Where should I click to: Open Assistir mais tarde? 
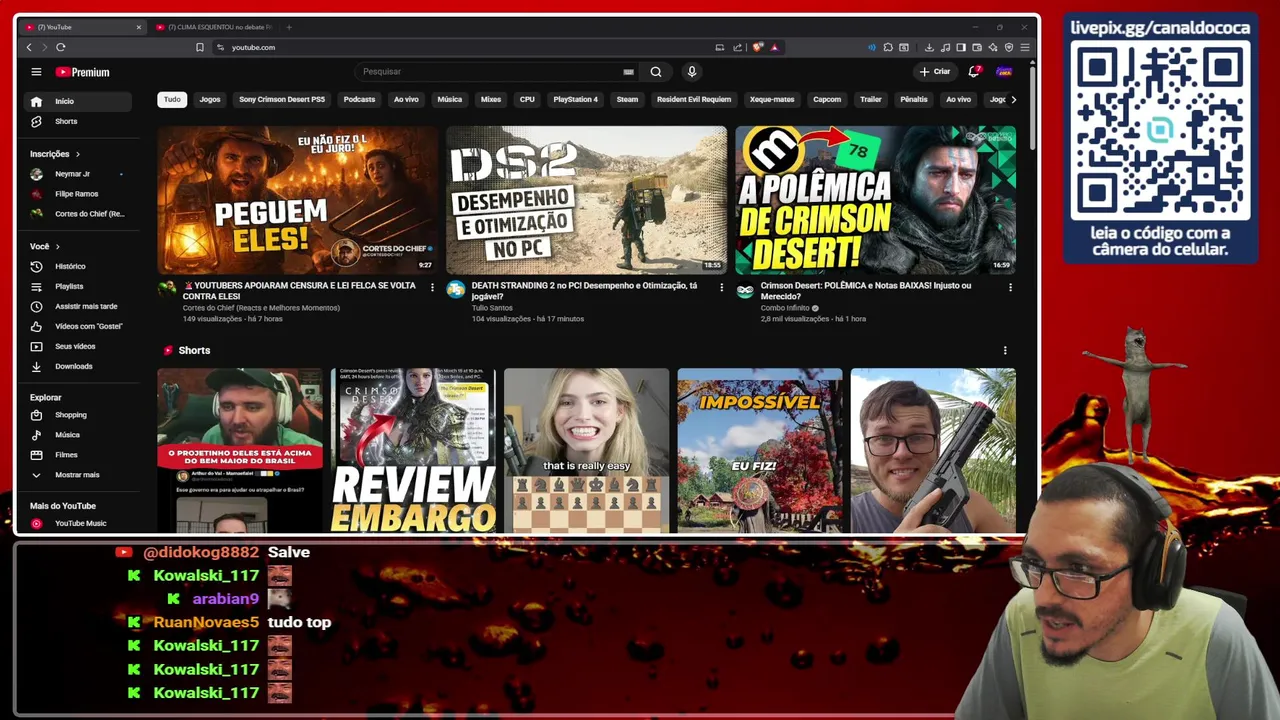coord(78,306)
